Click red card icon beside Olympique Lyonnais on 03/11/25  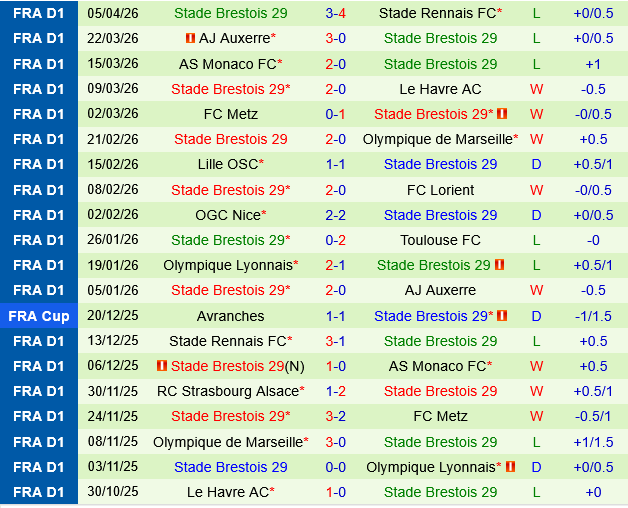coord(510,467)
